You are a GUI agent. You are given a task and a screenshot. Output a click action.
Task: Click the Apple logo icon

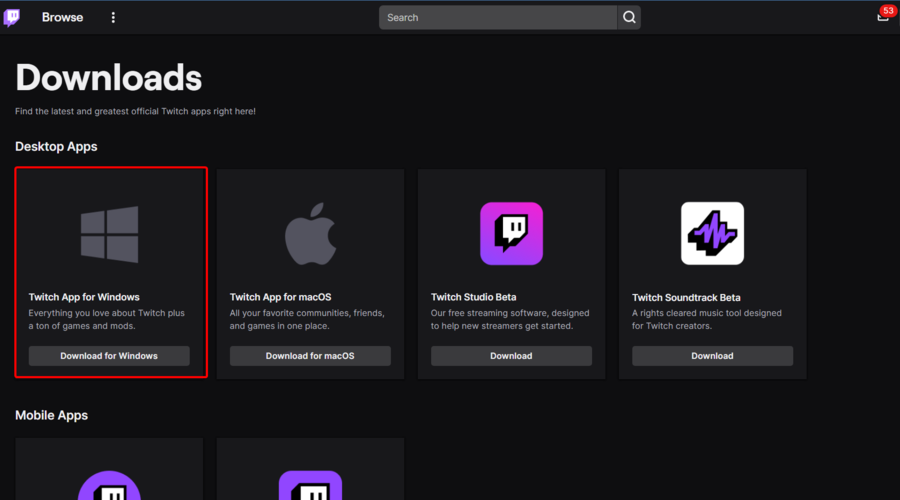pyautogui.click(x=311, y=234)
